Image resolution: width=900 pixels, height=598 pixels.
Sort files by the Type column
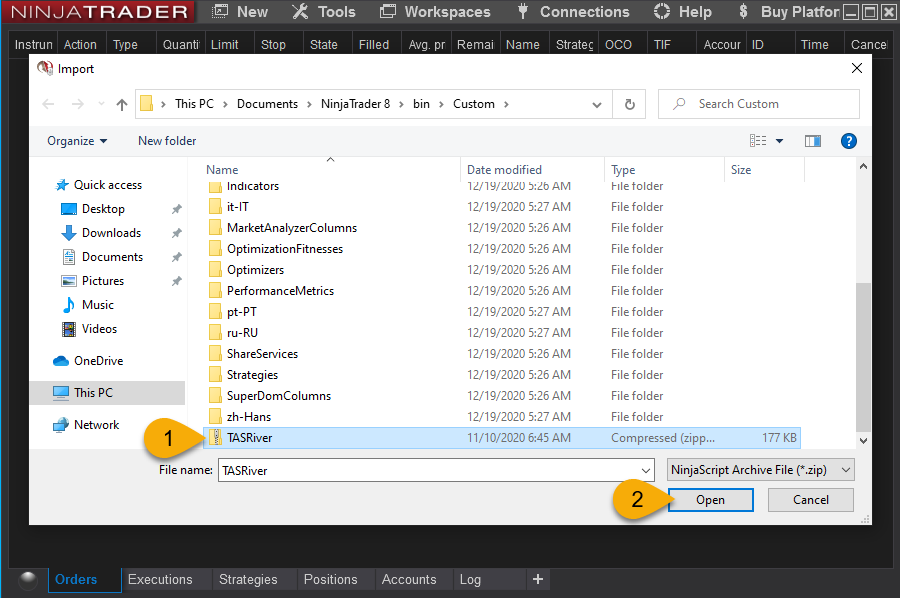[x=623, y=170]
